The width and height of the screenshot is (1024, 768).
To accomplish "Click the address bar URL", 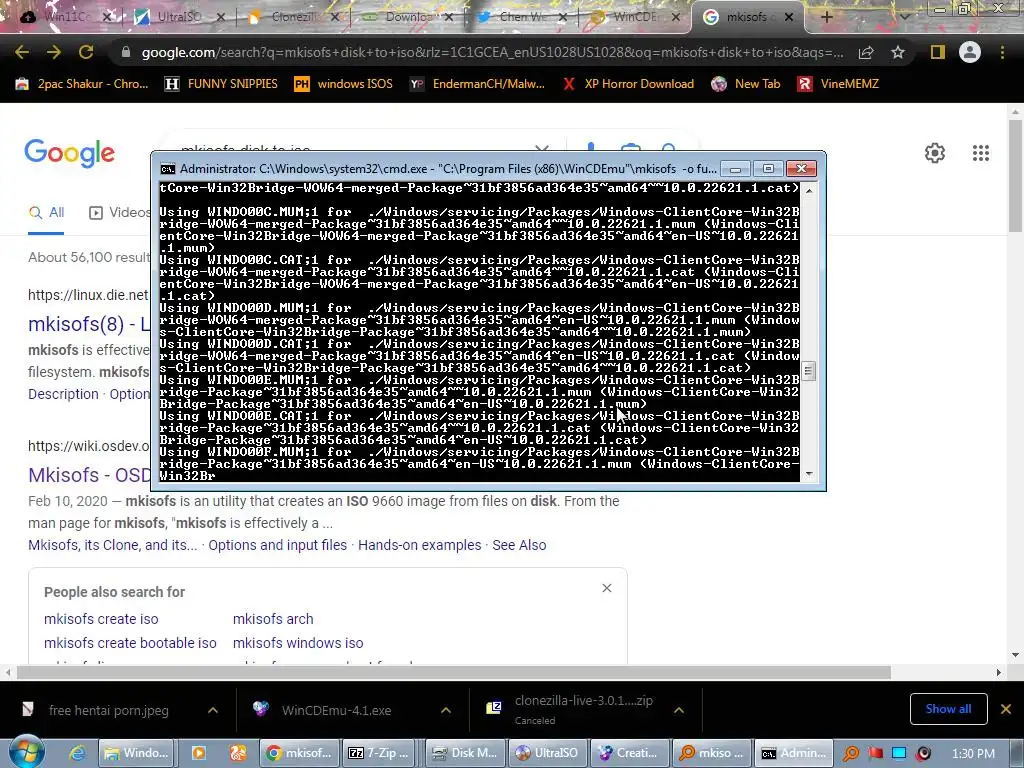I will tap(492, 52).
